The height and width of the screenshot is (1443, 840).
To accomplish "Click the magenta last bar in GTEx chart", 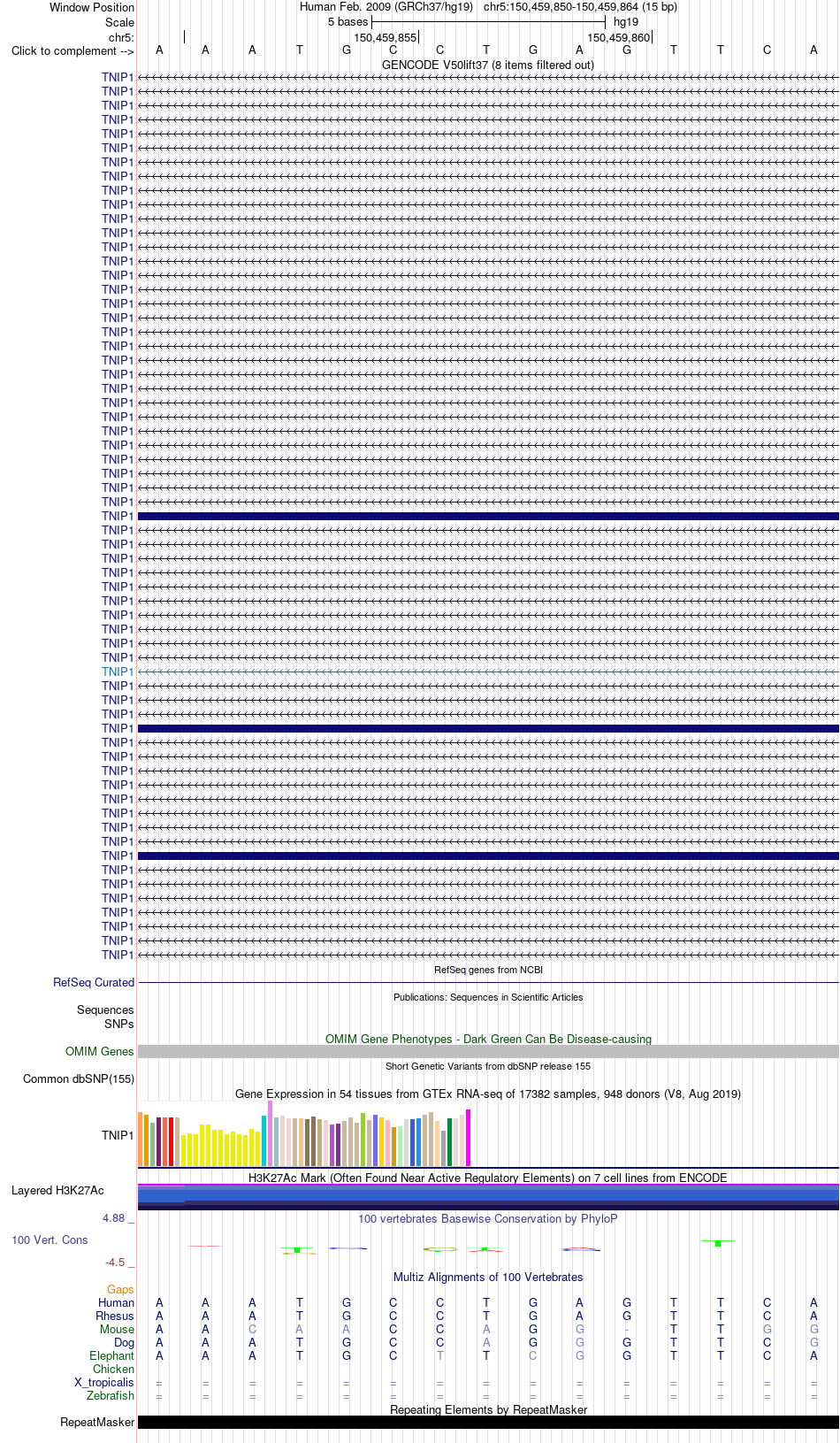I will [469, 1138].
